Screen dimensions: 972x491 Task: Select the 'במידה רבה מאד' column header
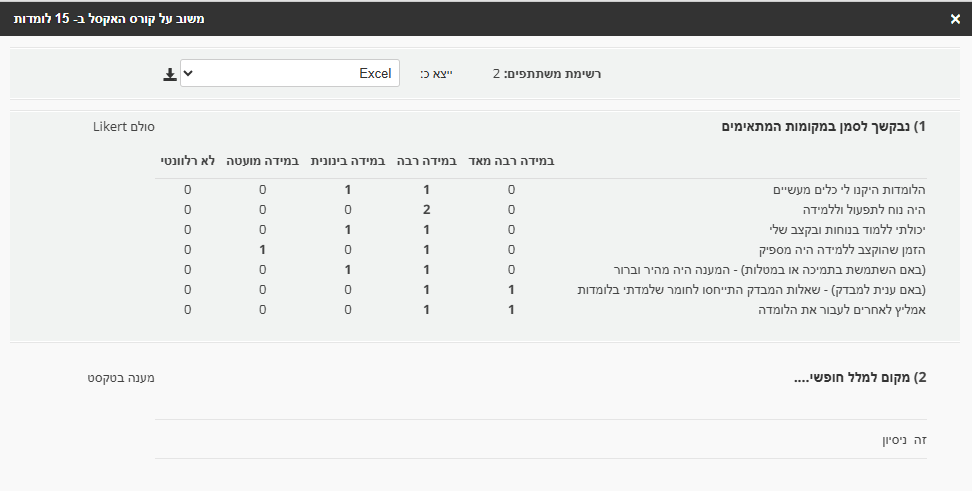coord(511,160)
